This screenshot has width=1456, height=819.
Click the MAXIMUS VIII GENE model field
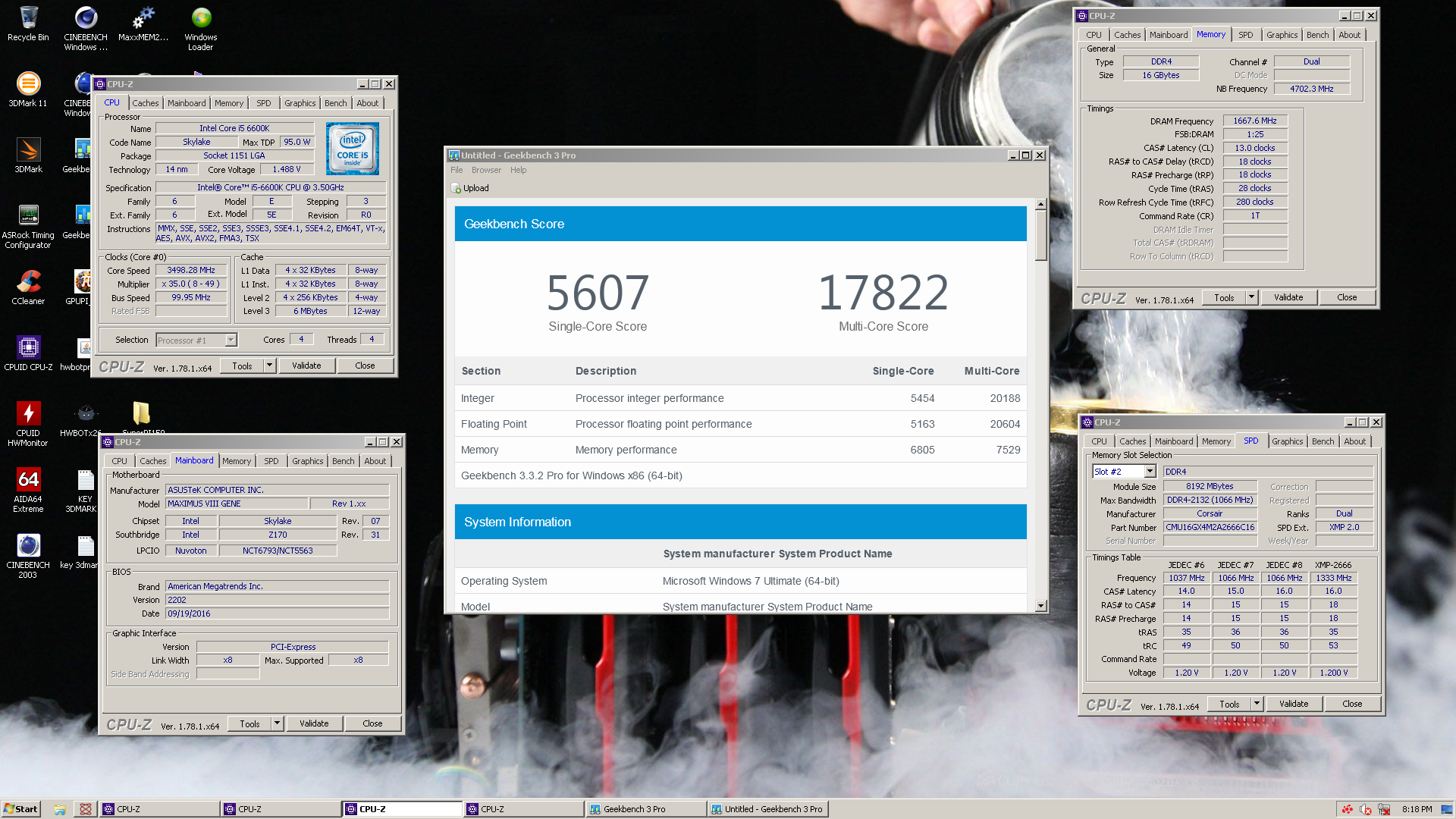237,504
